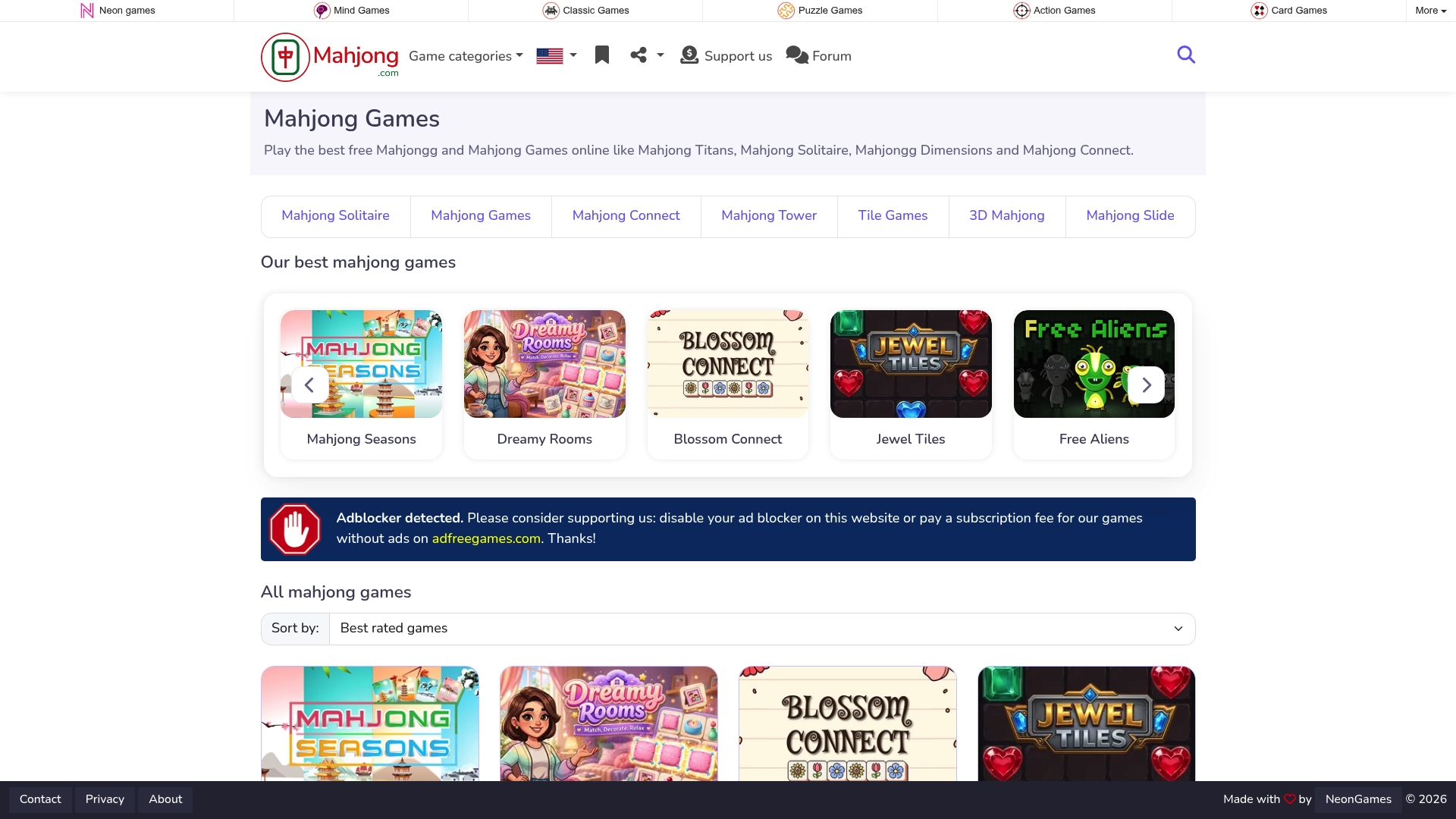
Task: Click the Action Games crosshair icon
Action: (x=1021, y=11)
